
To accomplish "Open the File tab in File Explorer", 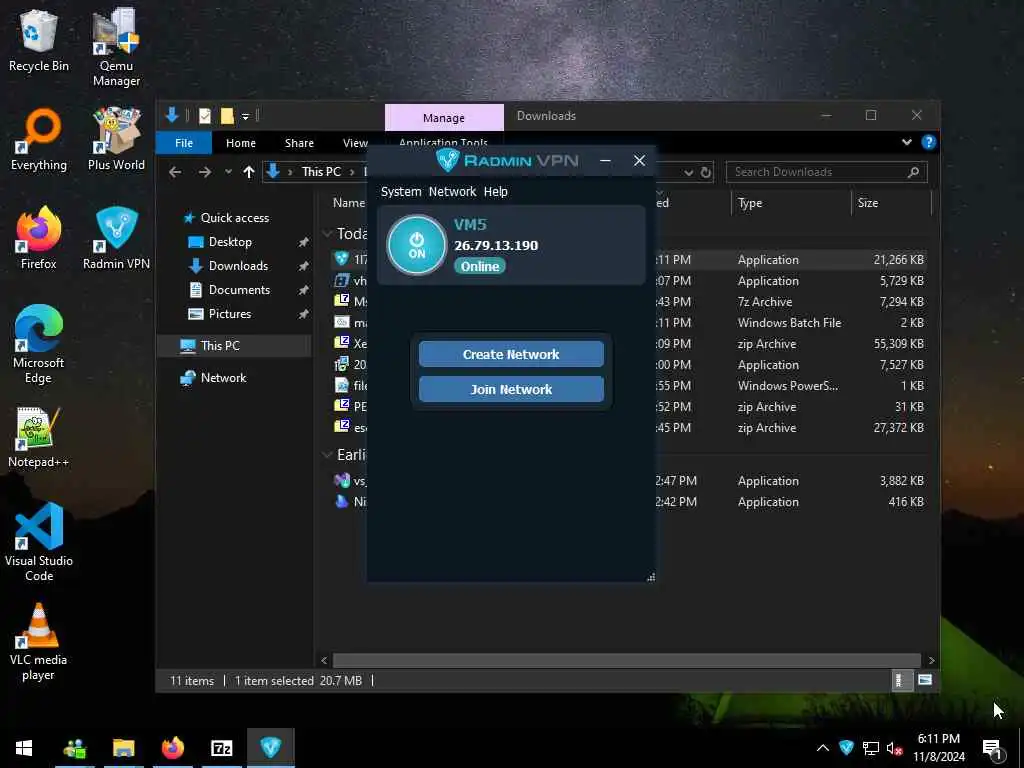I will [x=184, y=142].
